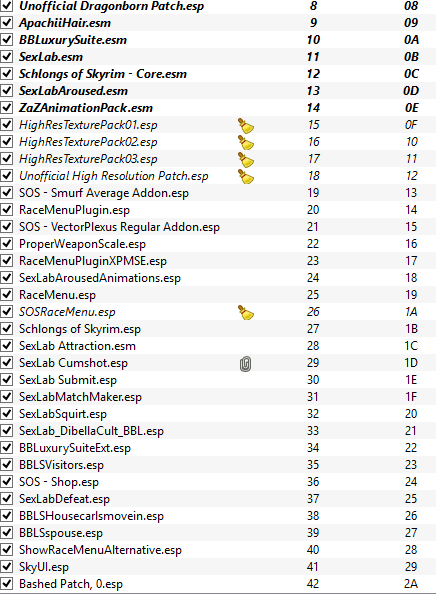
Task: Click broom icon beside HighResTexturePack03.esp
Action: coord(246,160)
